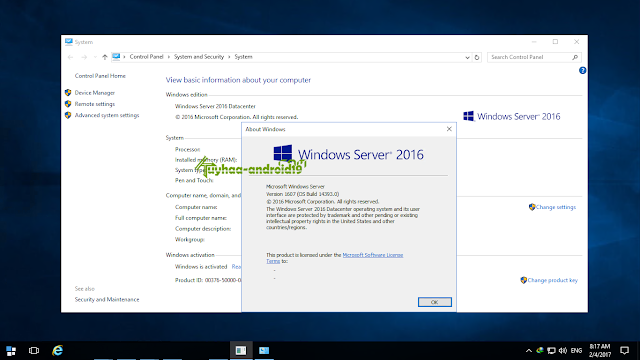Maximize the System window
Image resolution: width=640 pixels, height=360 pixels.
556,42
